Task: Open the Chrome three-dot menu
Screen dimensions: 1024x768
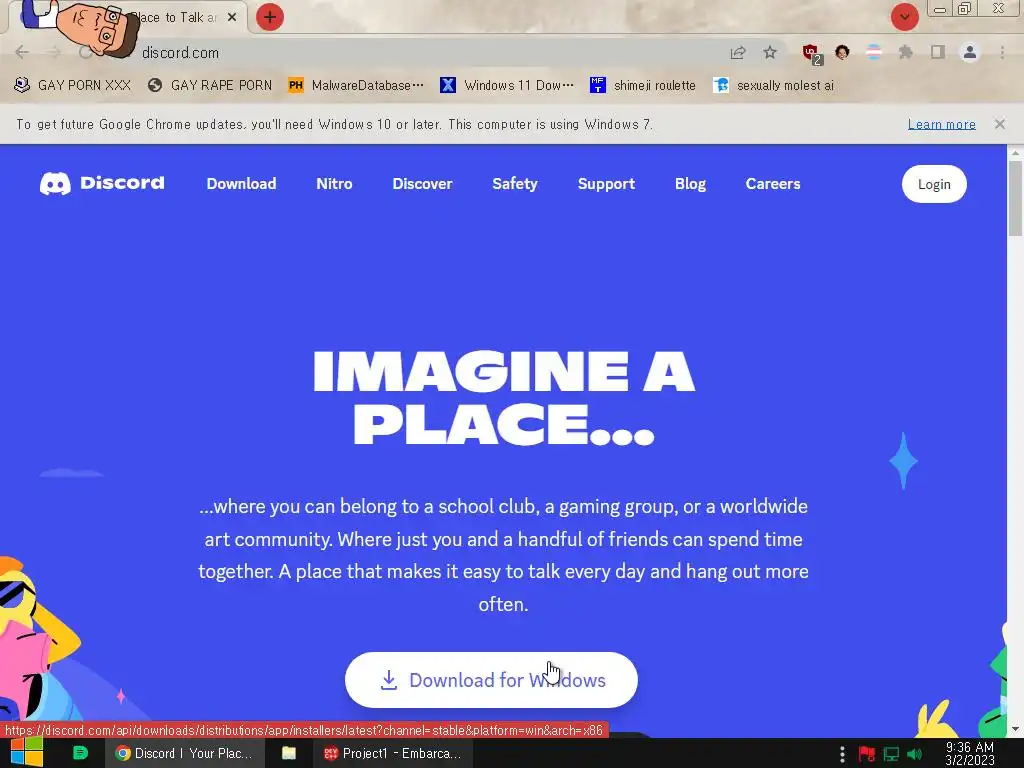Action: (1002, 53)
